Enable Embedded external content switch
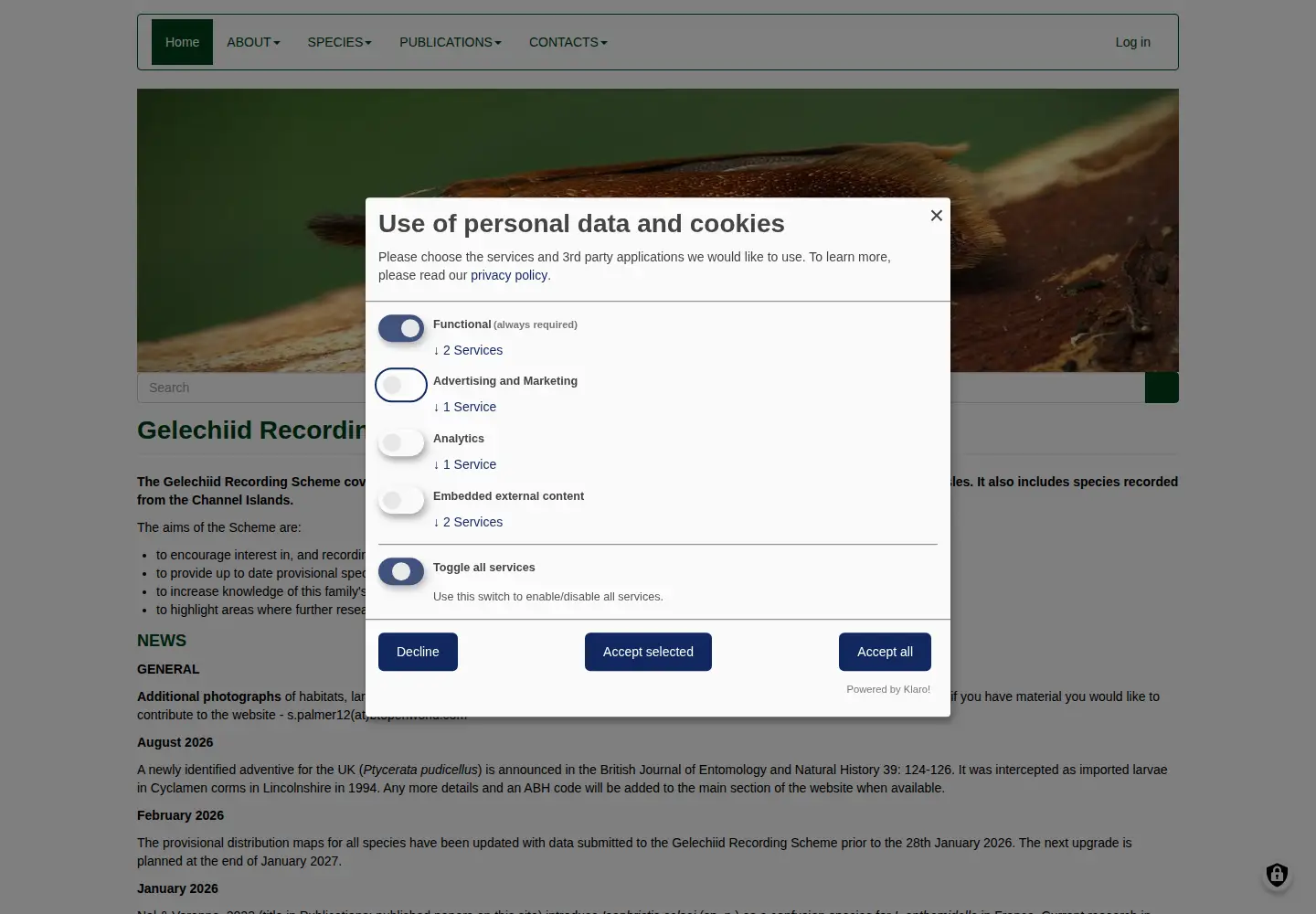The image size is (1316, 914). pyautogui.click(x=401, y=500)
